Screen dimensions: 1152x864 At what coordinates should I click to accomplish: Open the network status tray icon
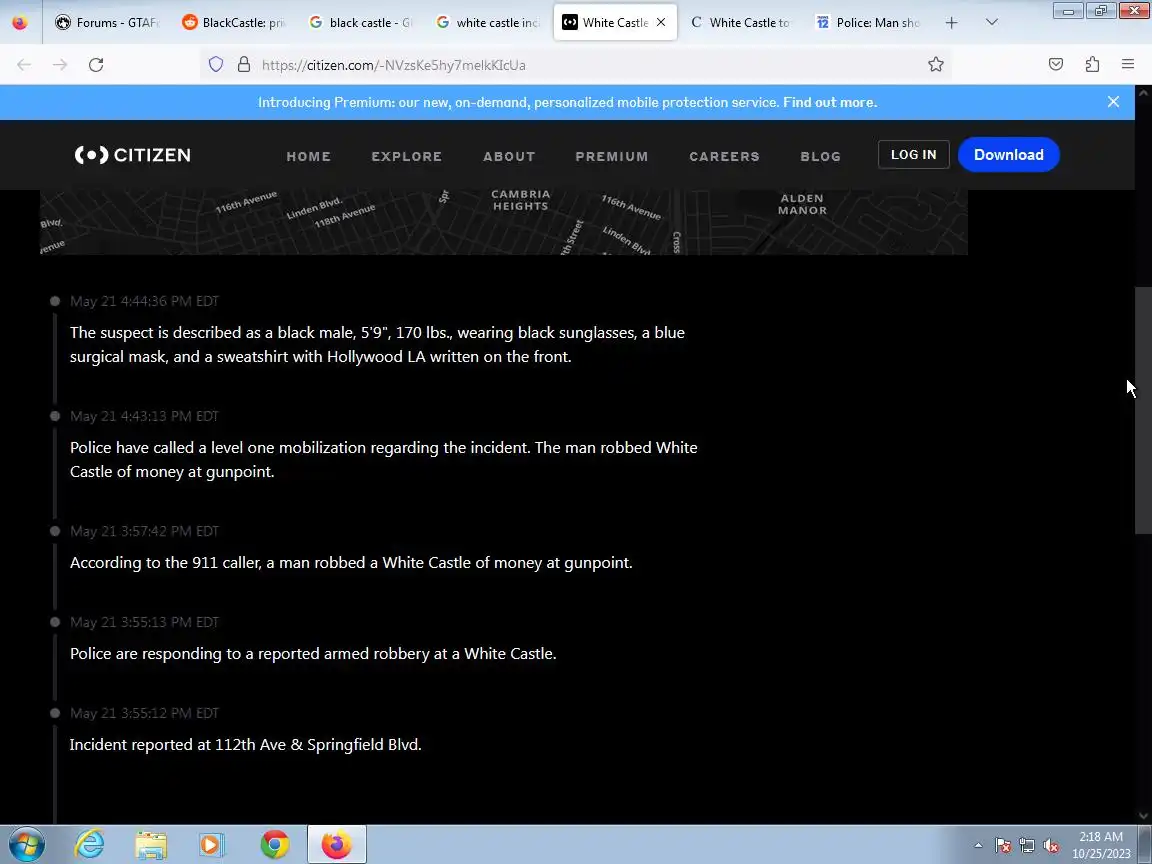1027,846
